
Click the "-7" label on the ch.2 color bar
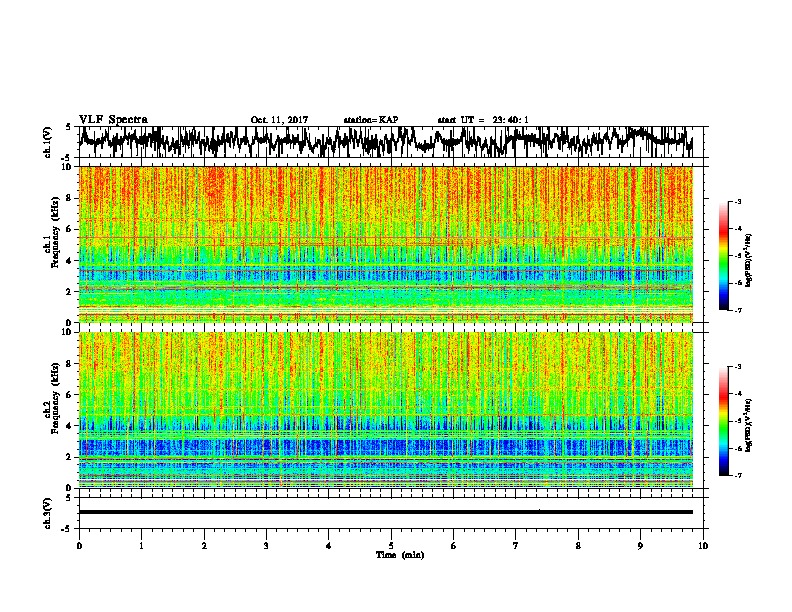tap(738, 475)
